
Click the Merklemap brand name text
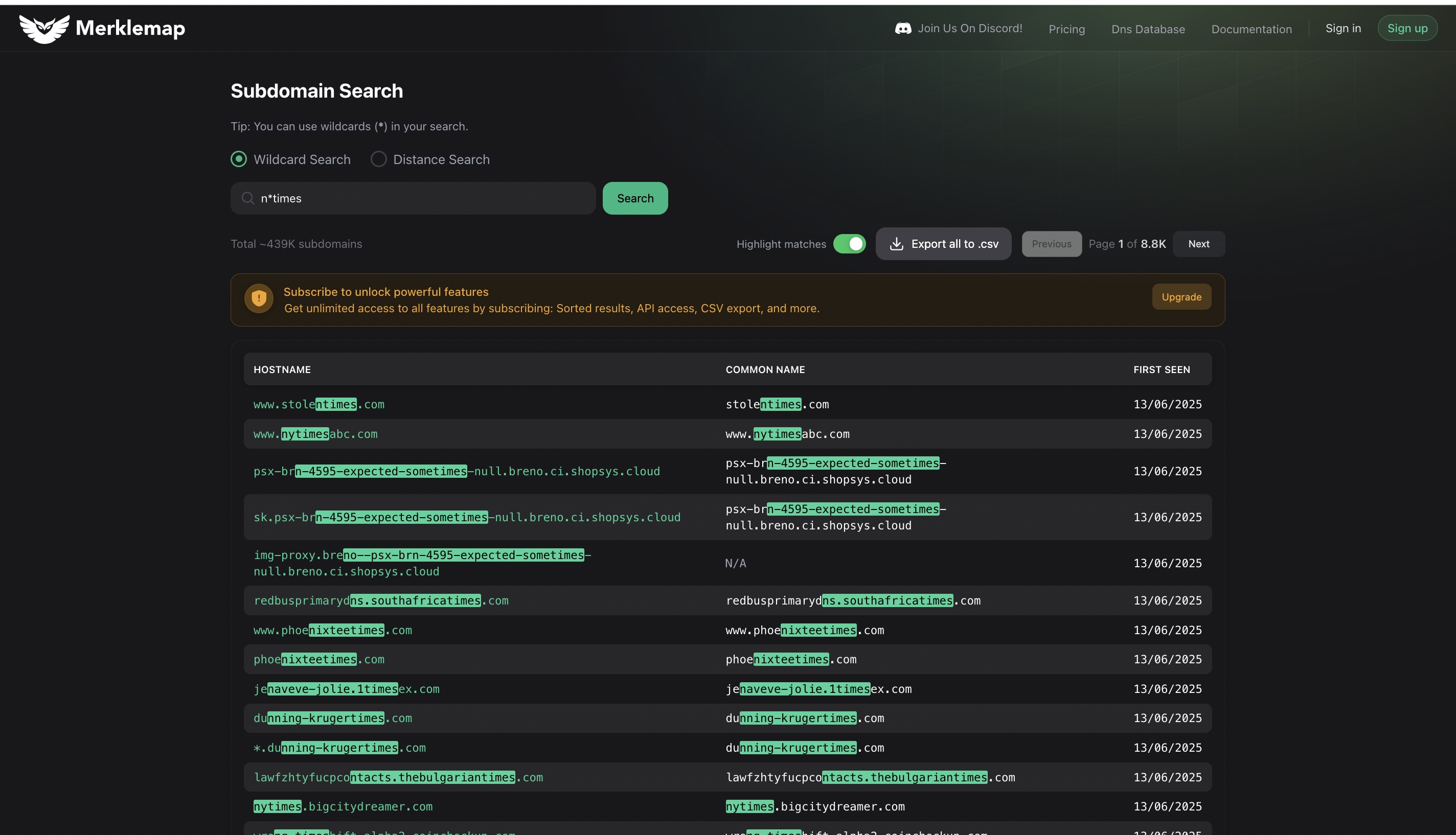130,28
